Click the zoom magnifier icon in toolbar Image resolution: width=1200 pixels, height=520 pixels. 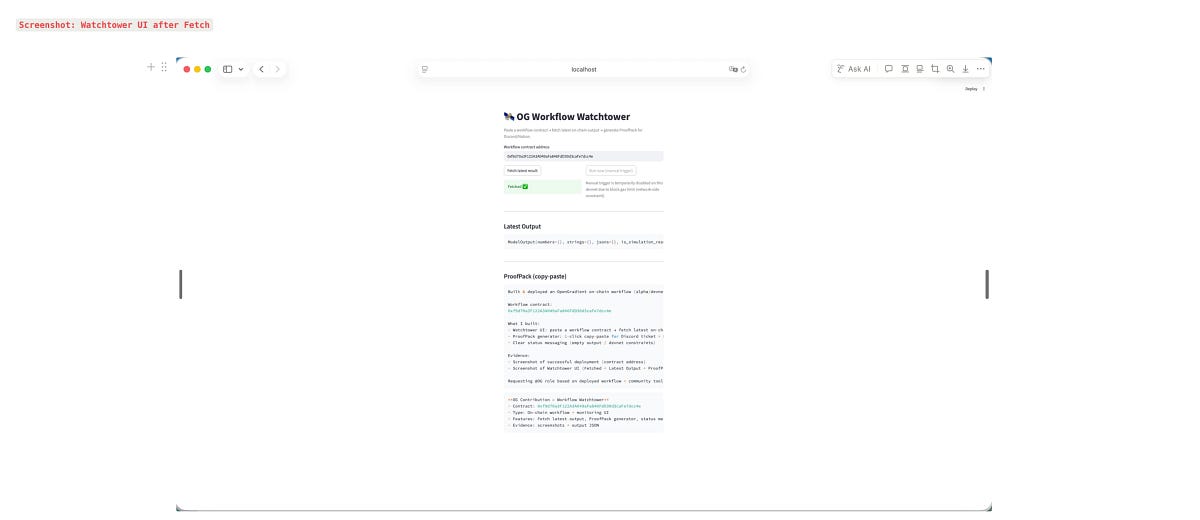click(x=950, y=69)
